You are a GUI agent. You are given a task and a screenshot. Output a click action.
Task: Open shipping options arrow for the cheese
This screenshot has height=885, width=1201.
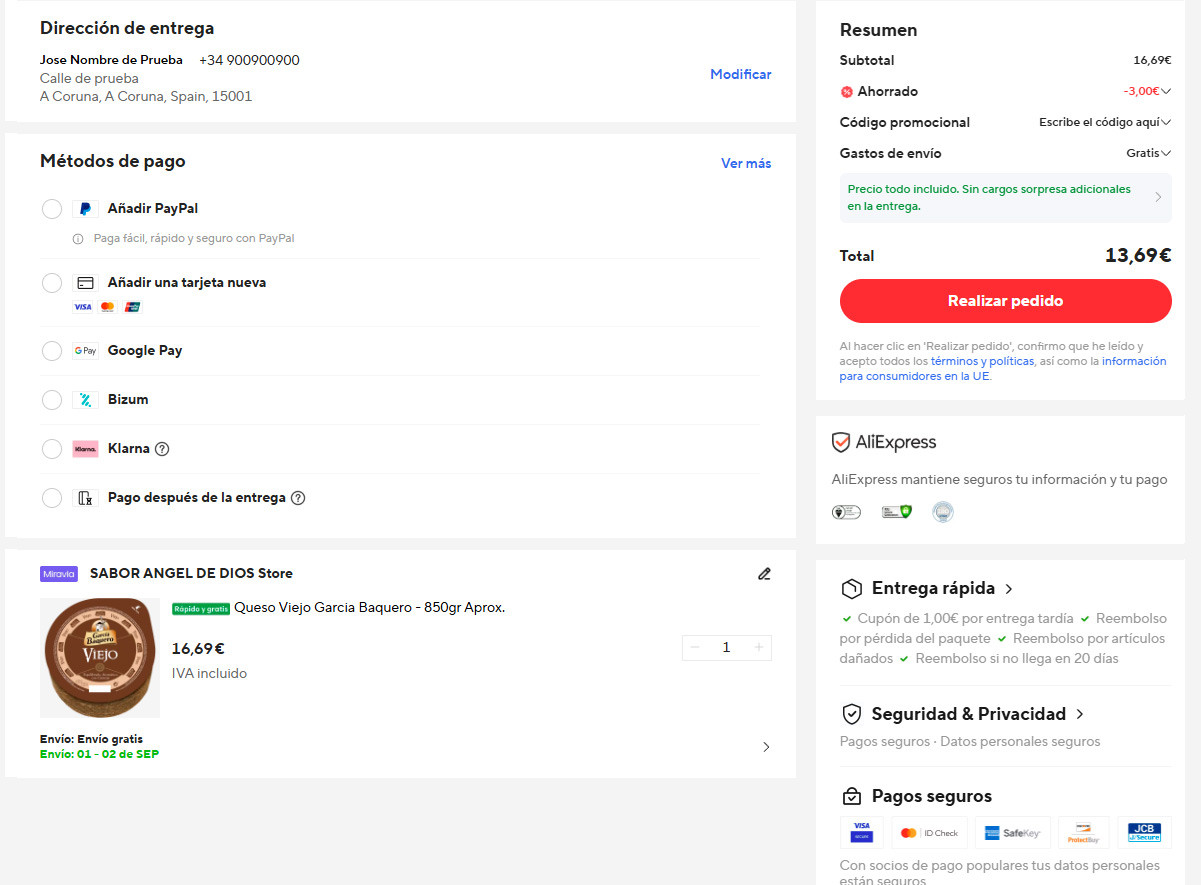766,747
